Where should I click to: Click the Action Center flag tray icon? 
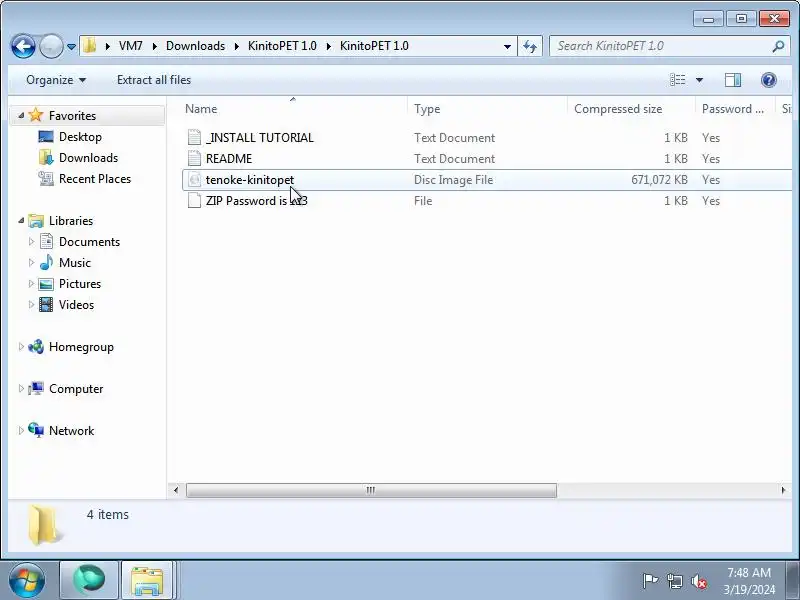tap(650, 581)
